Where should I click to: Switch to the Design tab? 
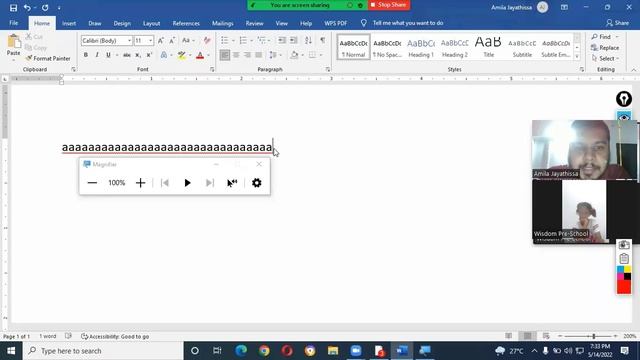[122, 23]
